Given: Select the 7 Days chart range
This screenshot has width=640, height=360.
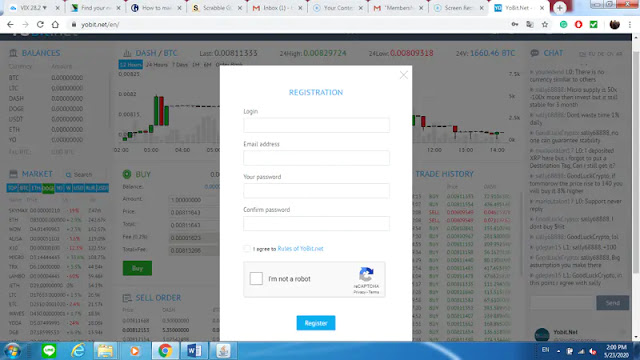Looking at the screenshot, I should [180, 64].
